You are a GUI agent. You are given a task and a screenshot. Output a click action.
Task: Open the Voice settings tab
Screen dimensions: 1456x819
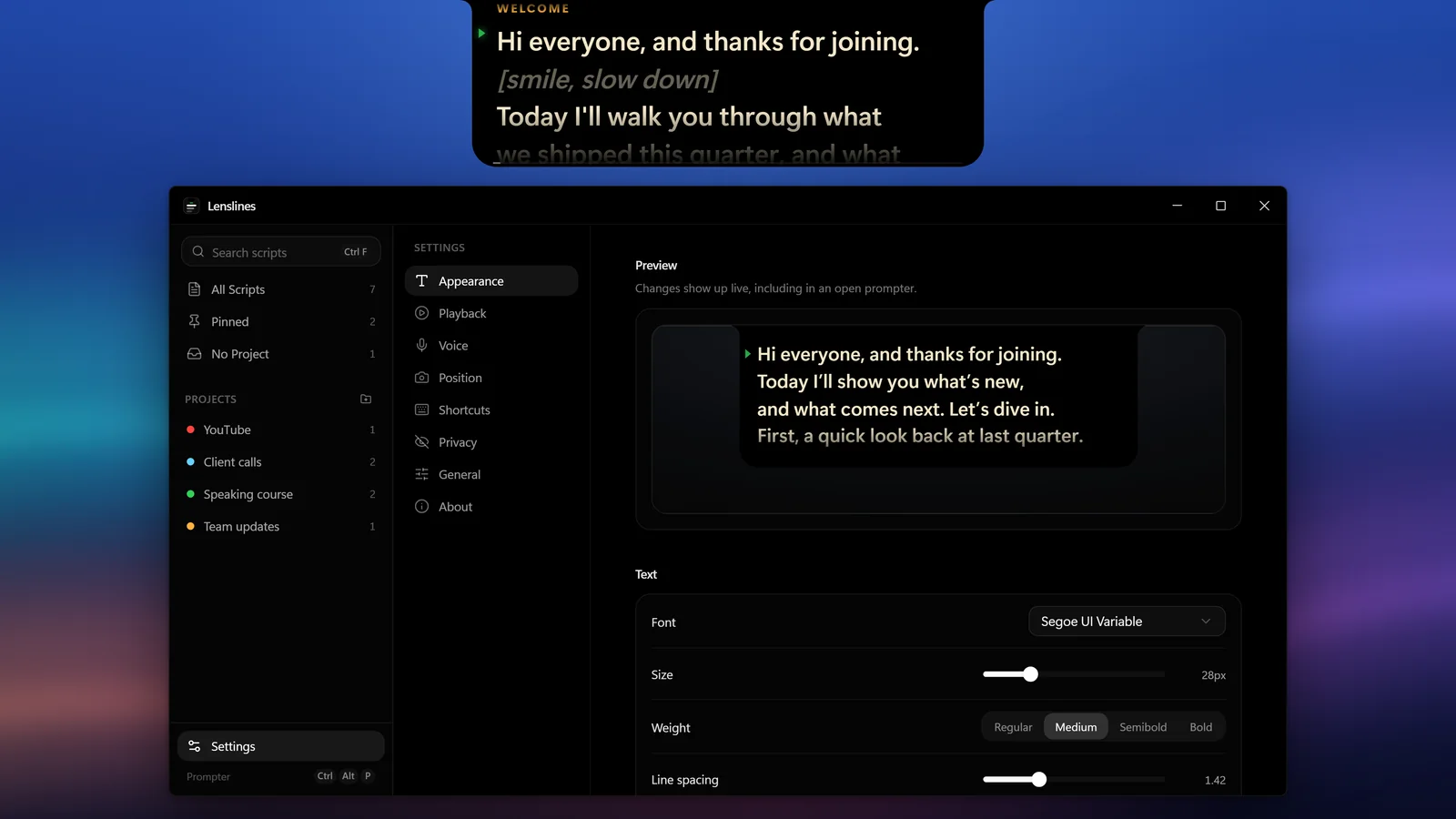(x=491, y=346)
